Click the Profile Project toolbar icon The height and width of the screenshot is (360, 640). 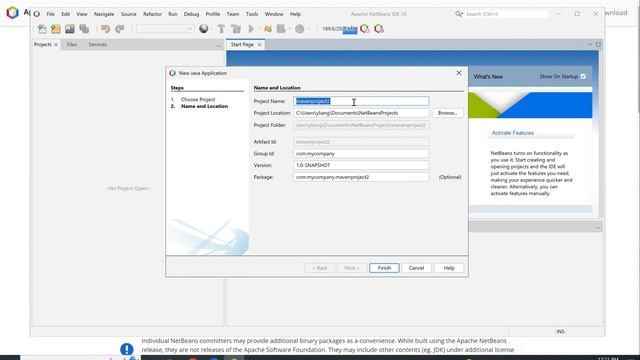pos(281,29)
